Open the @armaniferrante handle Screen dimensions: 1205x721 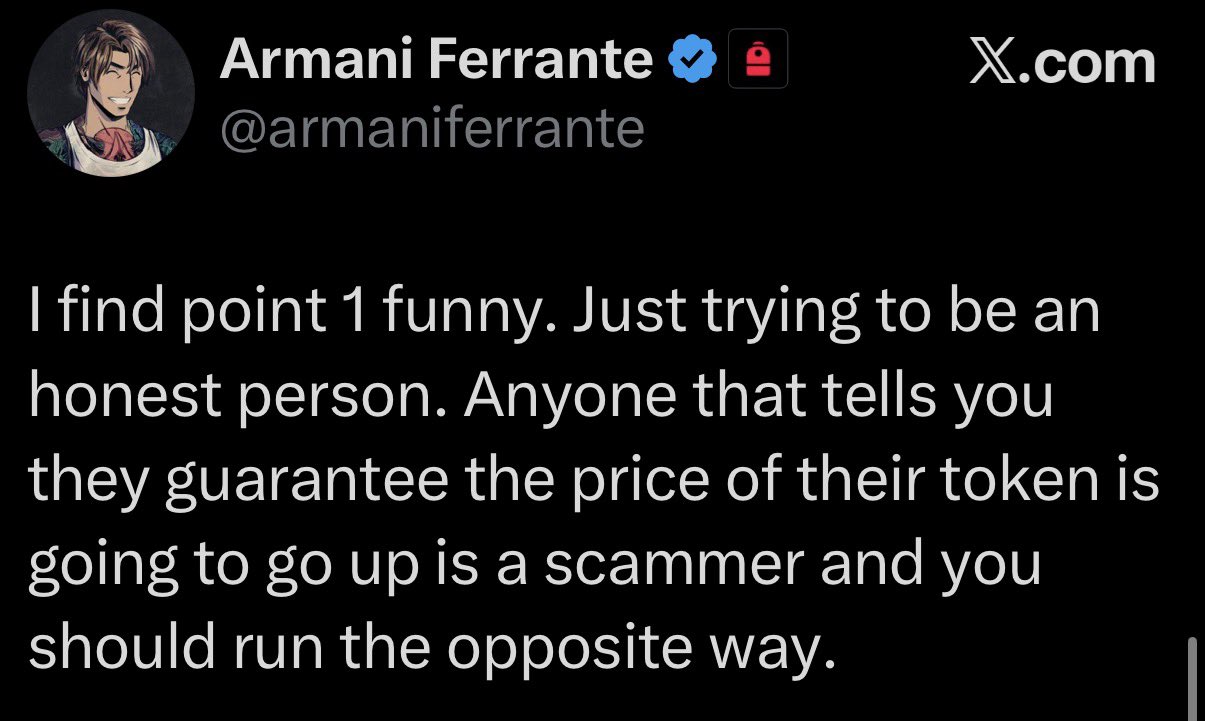point(432,128)
